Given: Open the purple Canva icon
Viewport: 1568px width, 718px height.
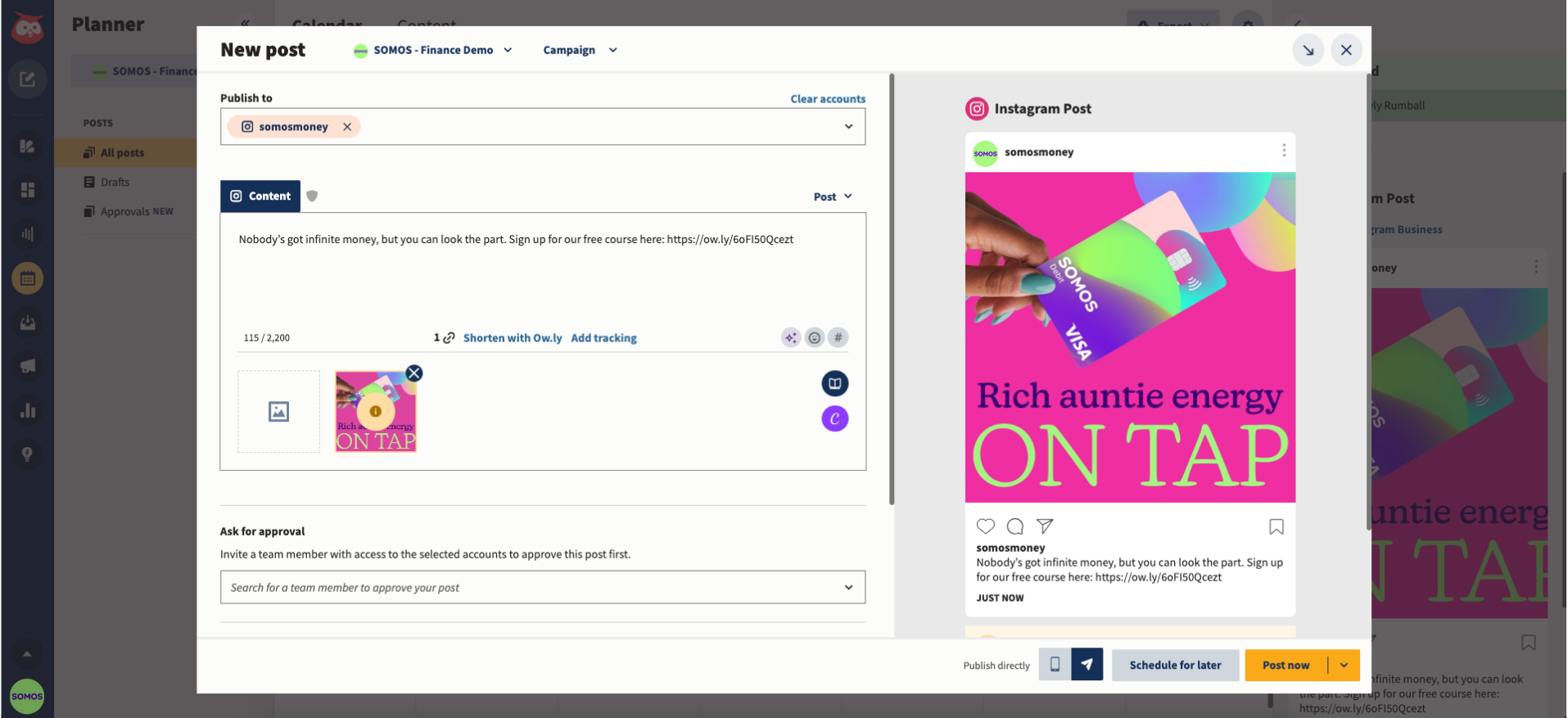Looking at the screenshot, I should click(x=835, y=419).
